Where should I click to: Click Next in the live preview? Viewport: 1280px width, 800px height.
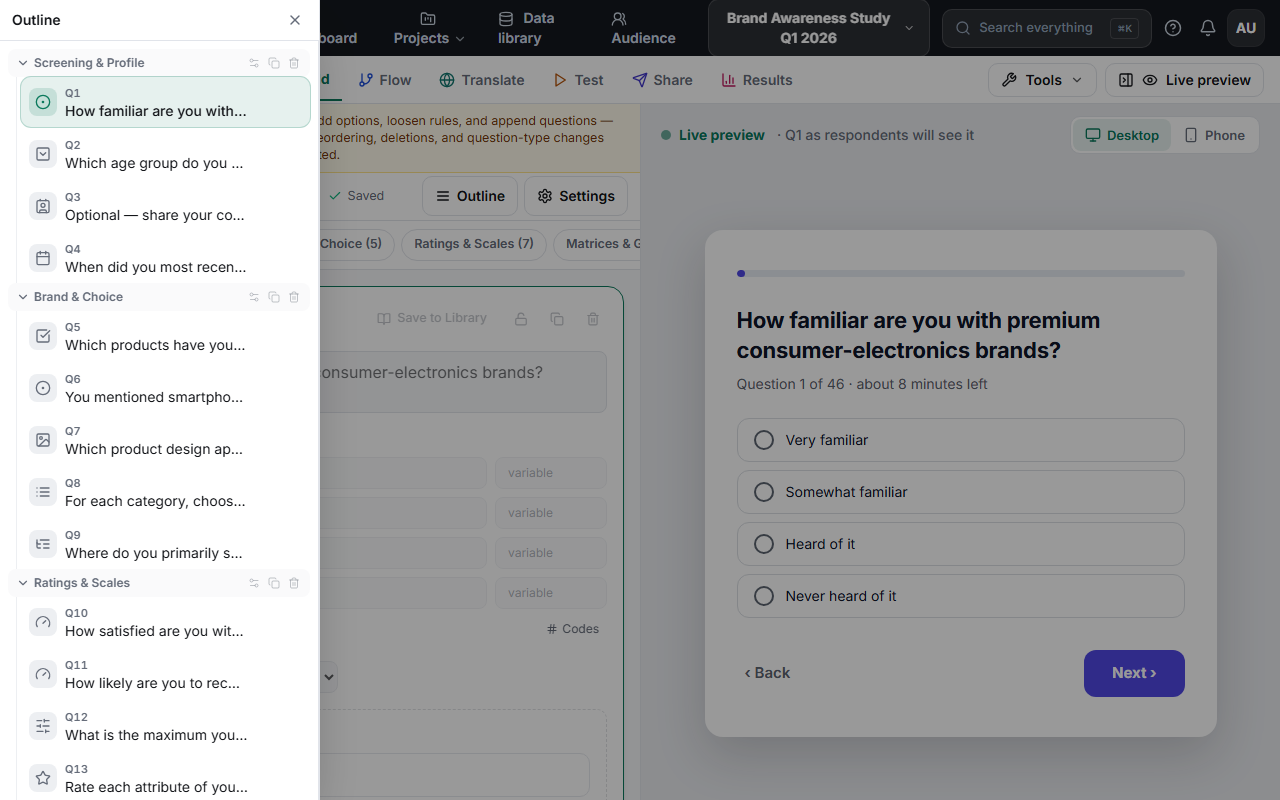click(1134, 673)
